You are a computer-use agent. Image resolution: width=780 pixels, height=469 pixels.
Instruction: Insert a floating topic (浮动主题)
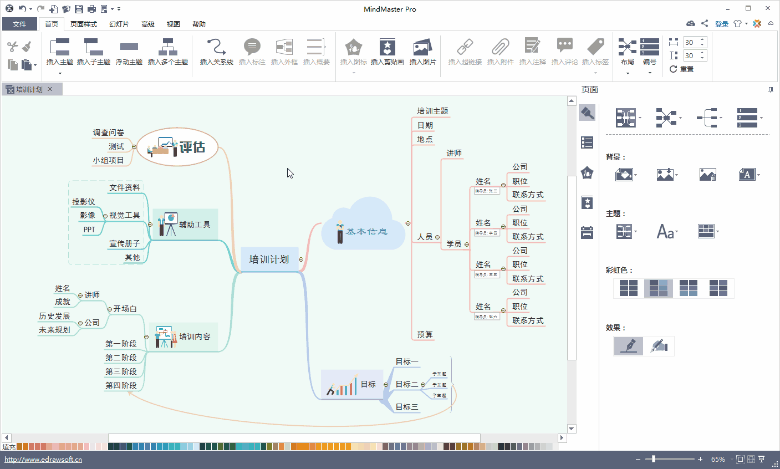[129, 47]
